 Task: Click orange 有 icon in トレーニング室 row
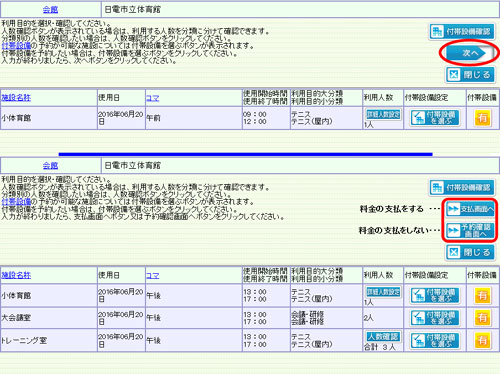482,340
